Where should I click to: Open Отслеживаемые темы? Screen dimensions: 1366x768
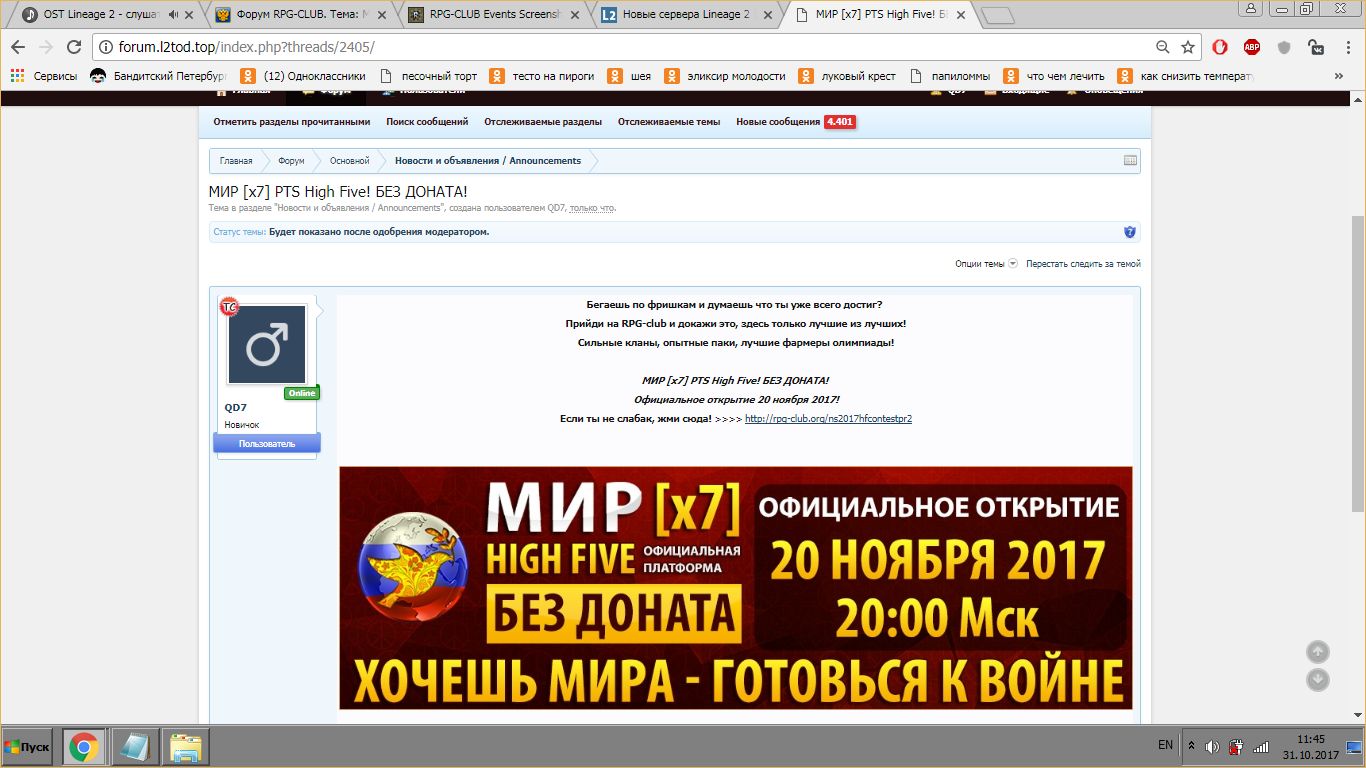669,122
